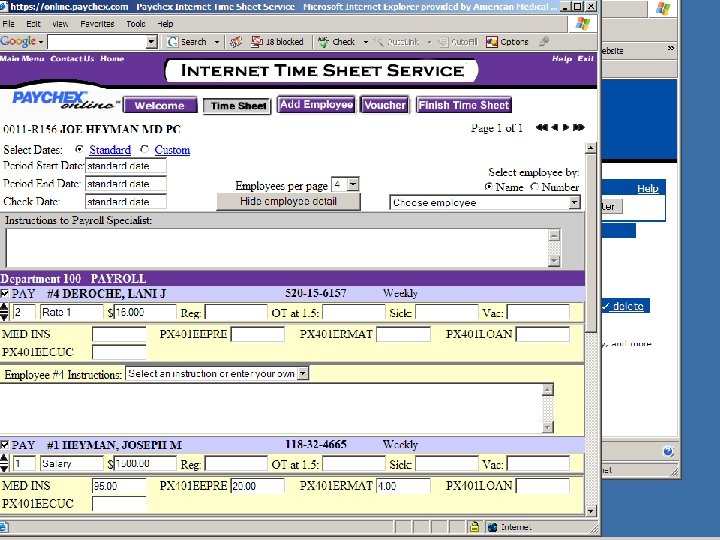720x540 pixels.
Task: Click the blue help icon in background window
Action: (668, 451)
